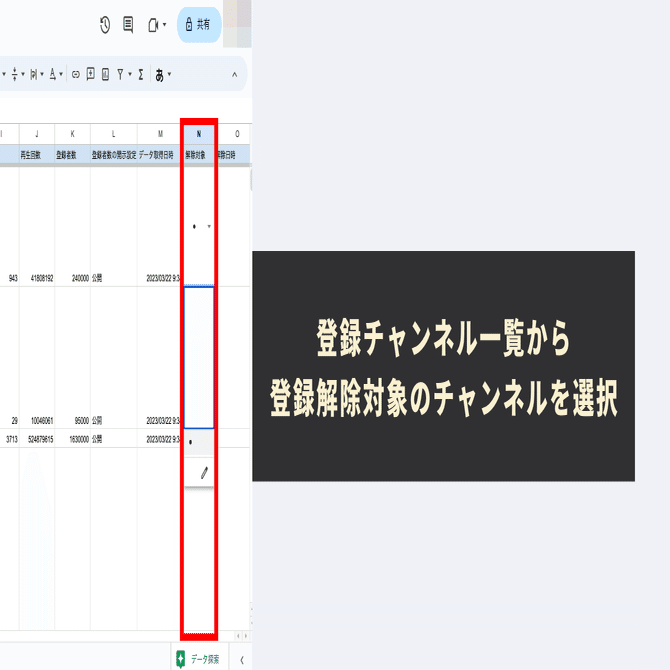Collapse side panel with bottom chevron
The width and height of the screenshot is (670, 670).
tap(242, 660)
